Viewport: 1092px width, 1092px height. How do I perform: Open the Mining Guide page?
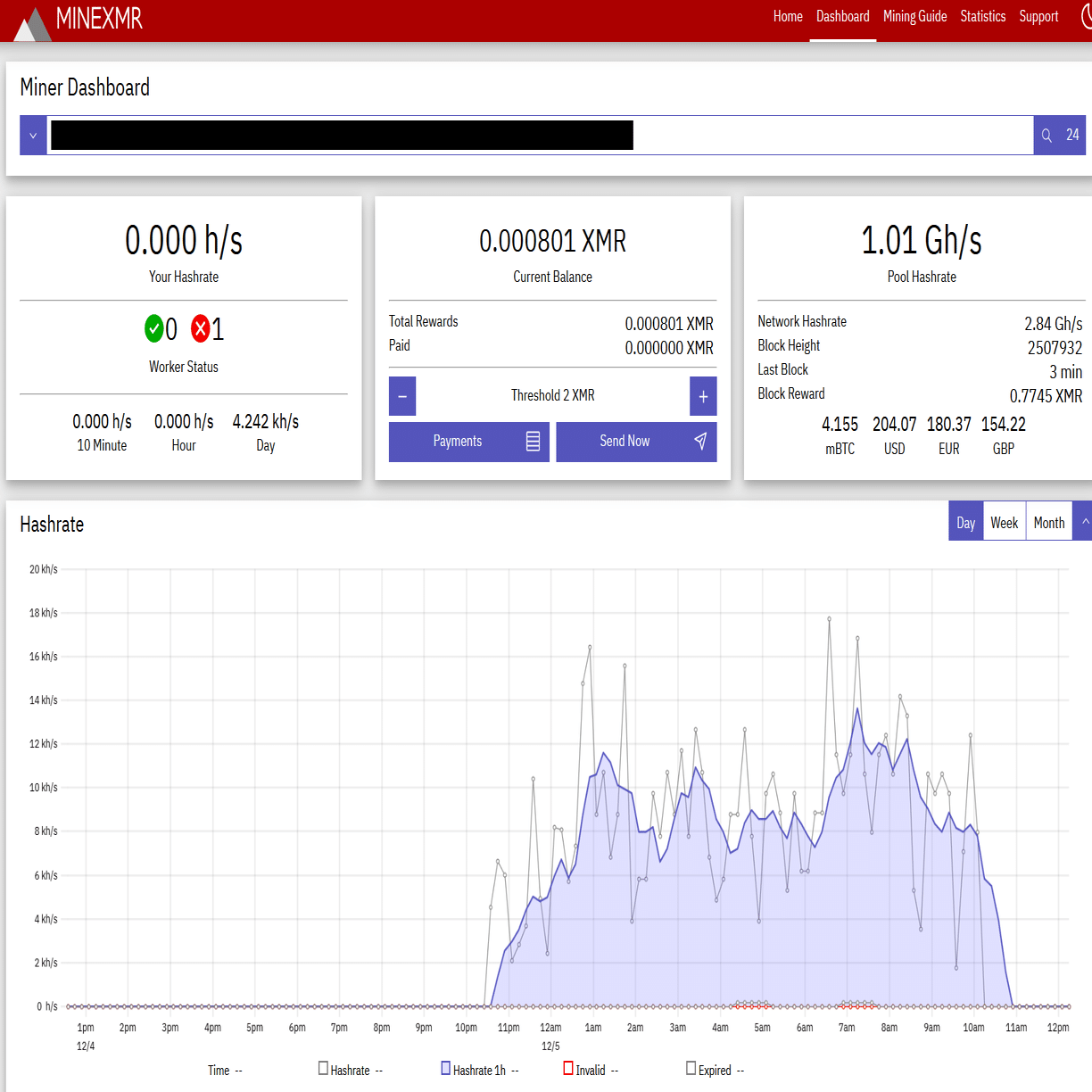(x=914, y=16)
